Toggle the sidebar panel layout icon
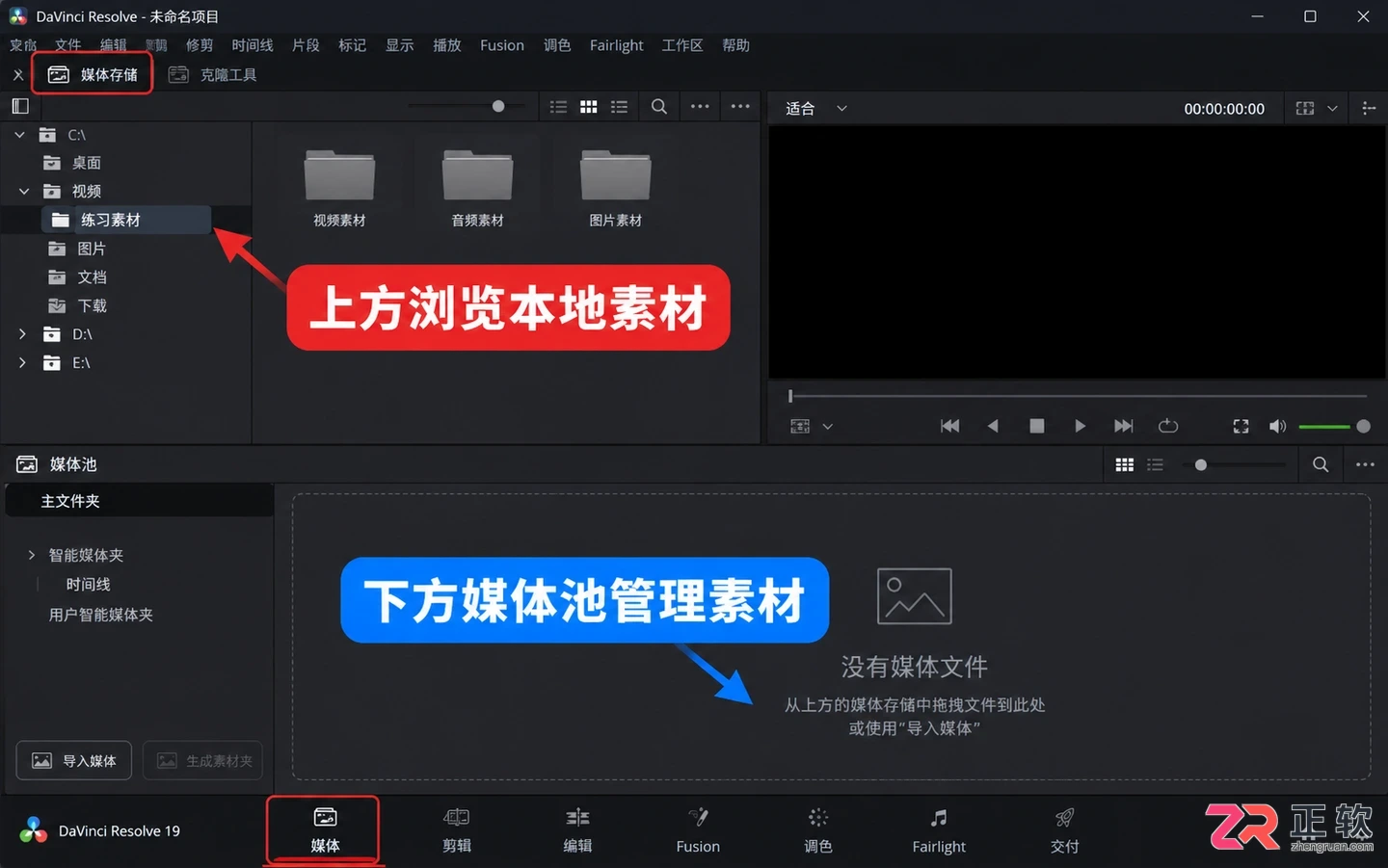 tap(20, 106)
